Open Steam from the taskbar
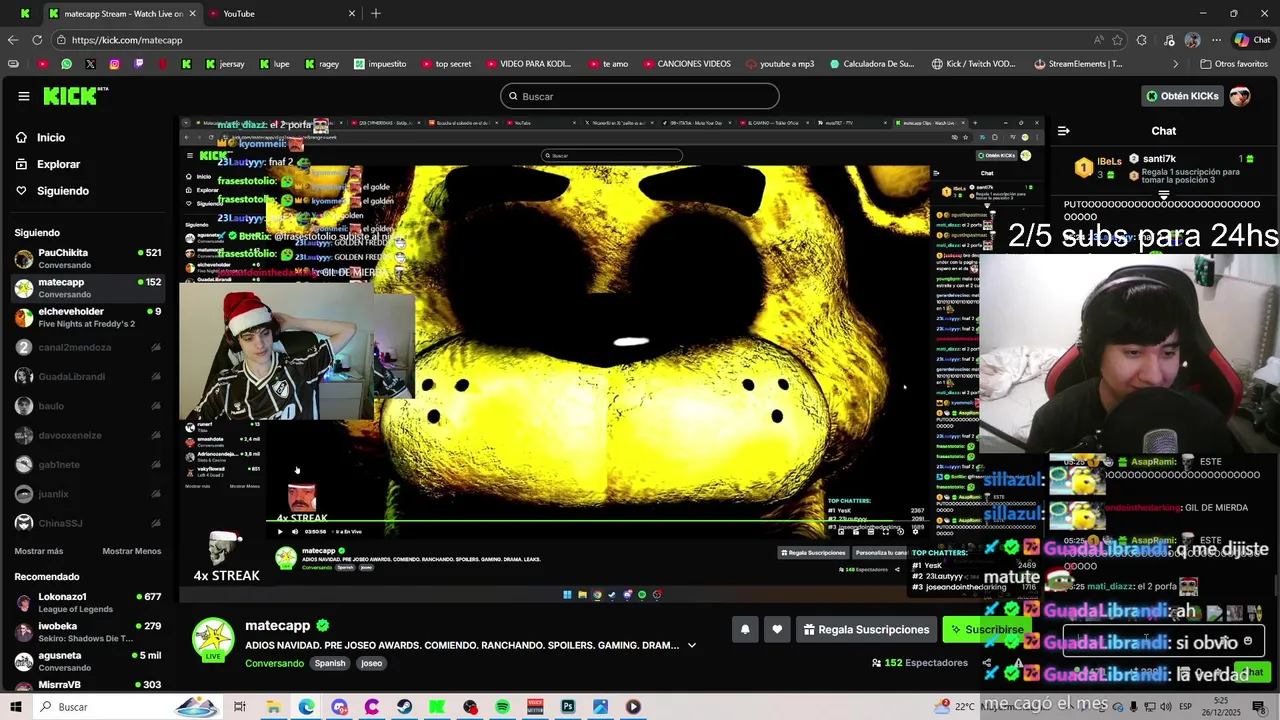The width and height of the screenshot is (1280, 720). point(404,707)
